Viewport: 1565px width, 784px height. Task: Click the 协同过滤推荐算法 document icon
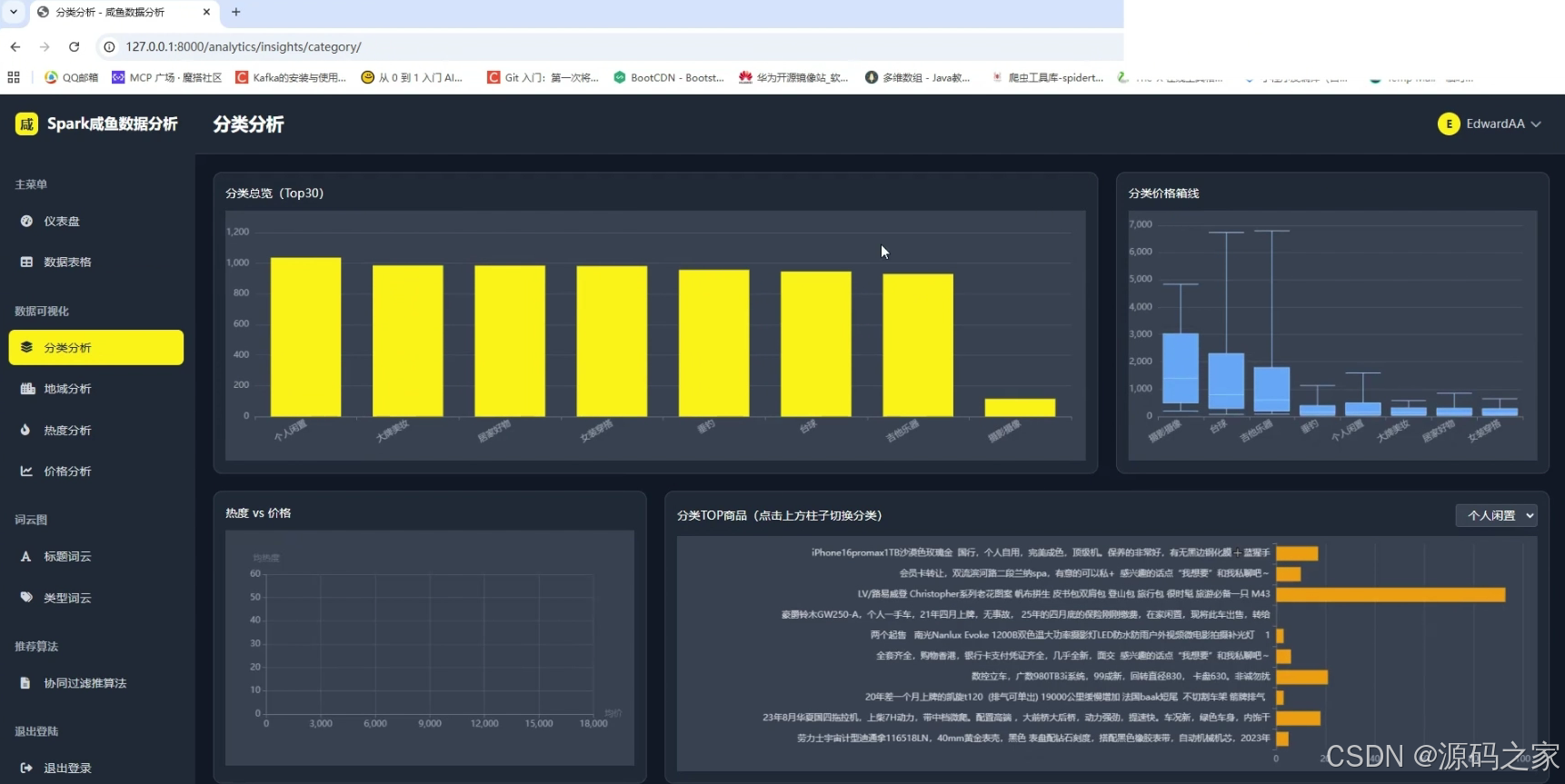25,682
